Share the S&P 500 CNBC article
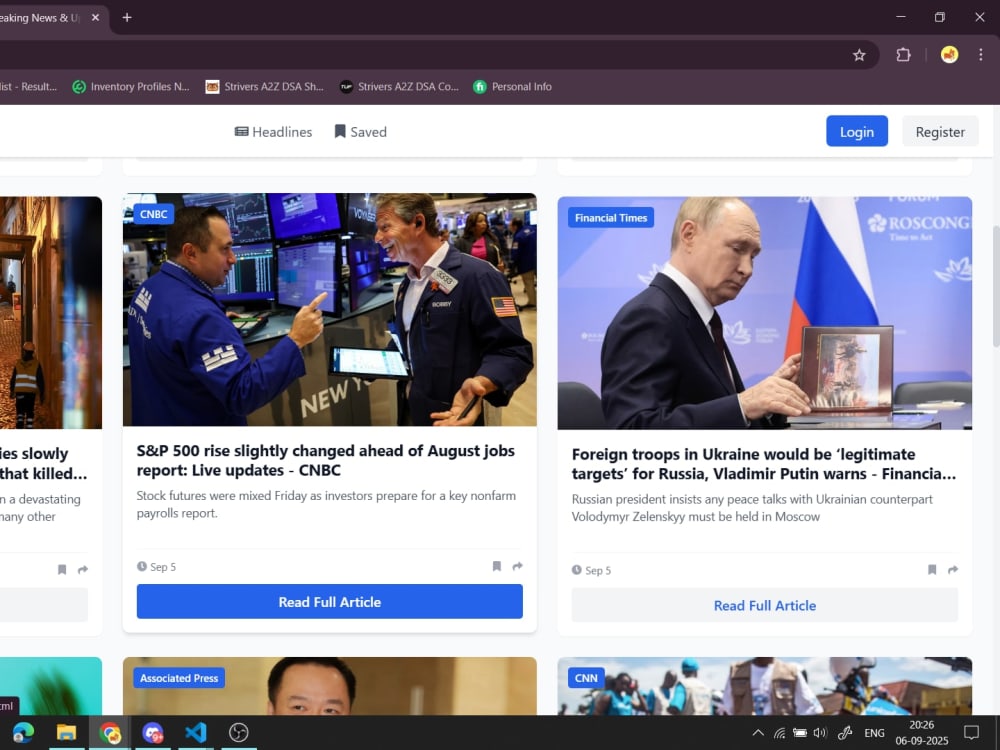 (x=517, y=566)
